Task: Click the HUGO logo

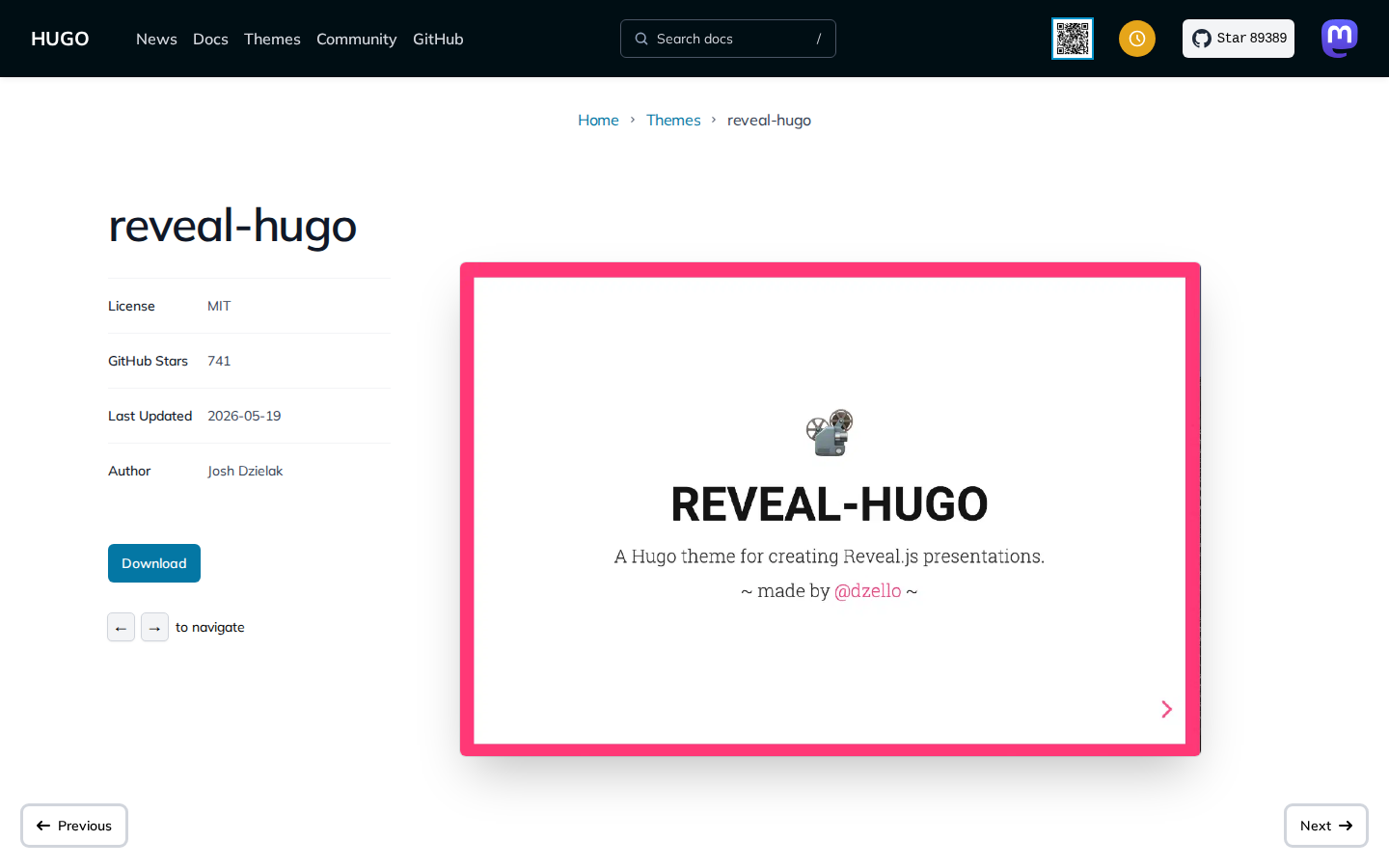Action: 60,39
